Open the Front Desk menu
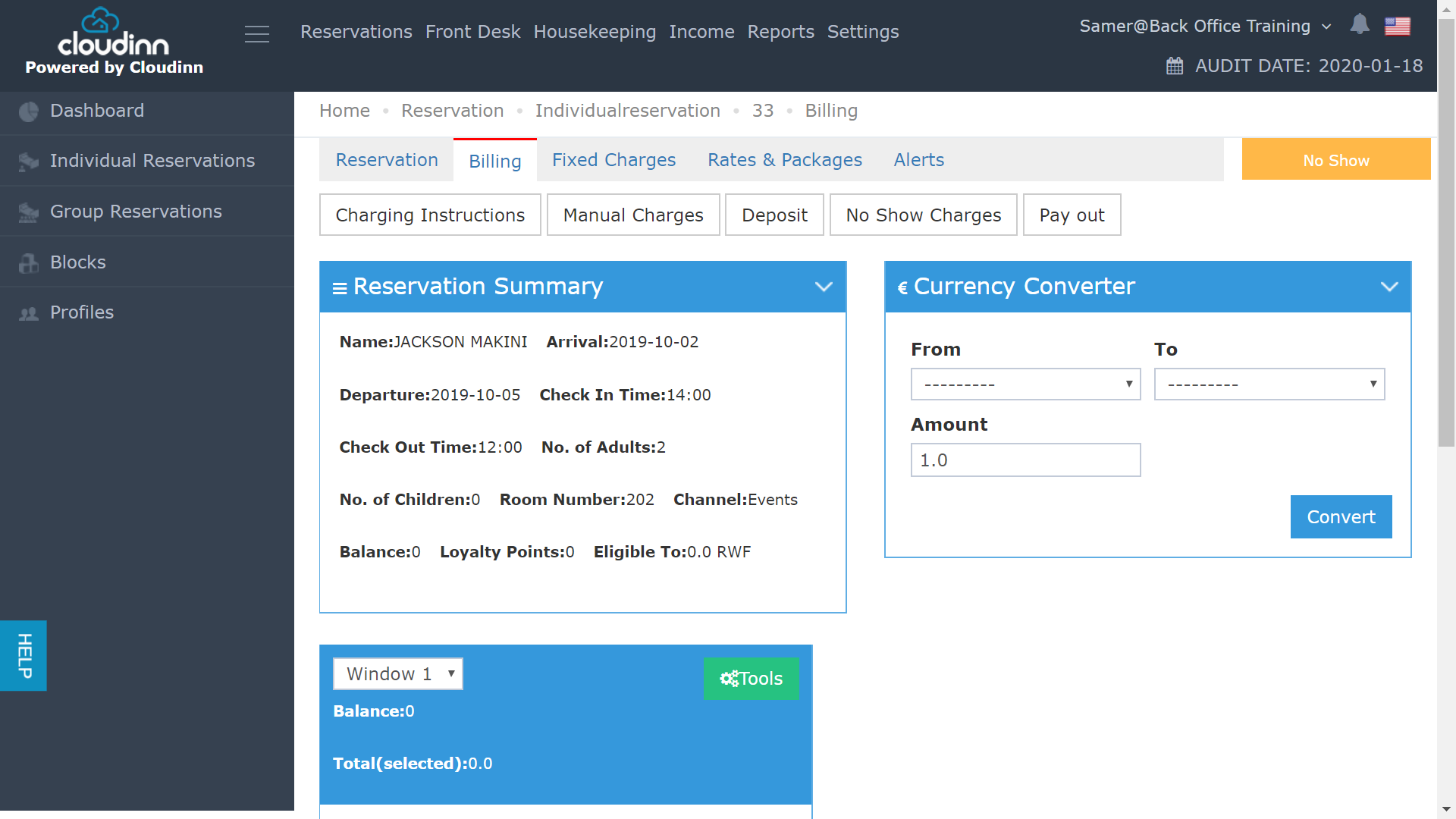1456x819 pixels. coord(473,32)
